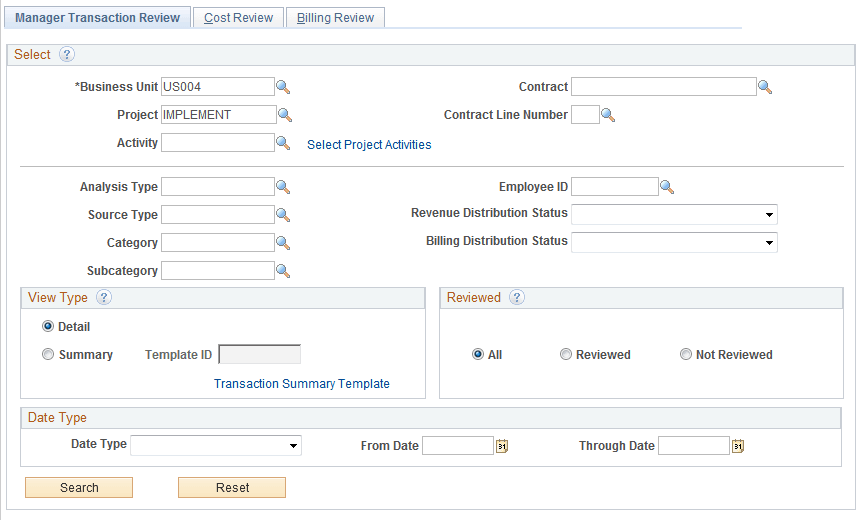The height and width of the screenshot is (520, 866).
Task: Expand Revenue Distribution Status dropdown
Action: (674, 215)
